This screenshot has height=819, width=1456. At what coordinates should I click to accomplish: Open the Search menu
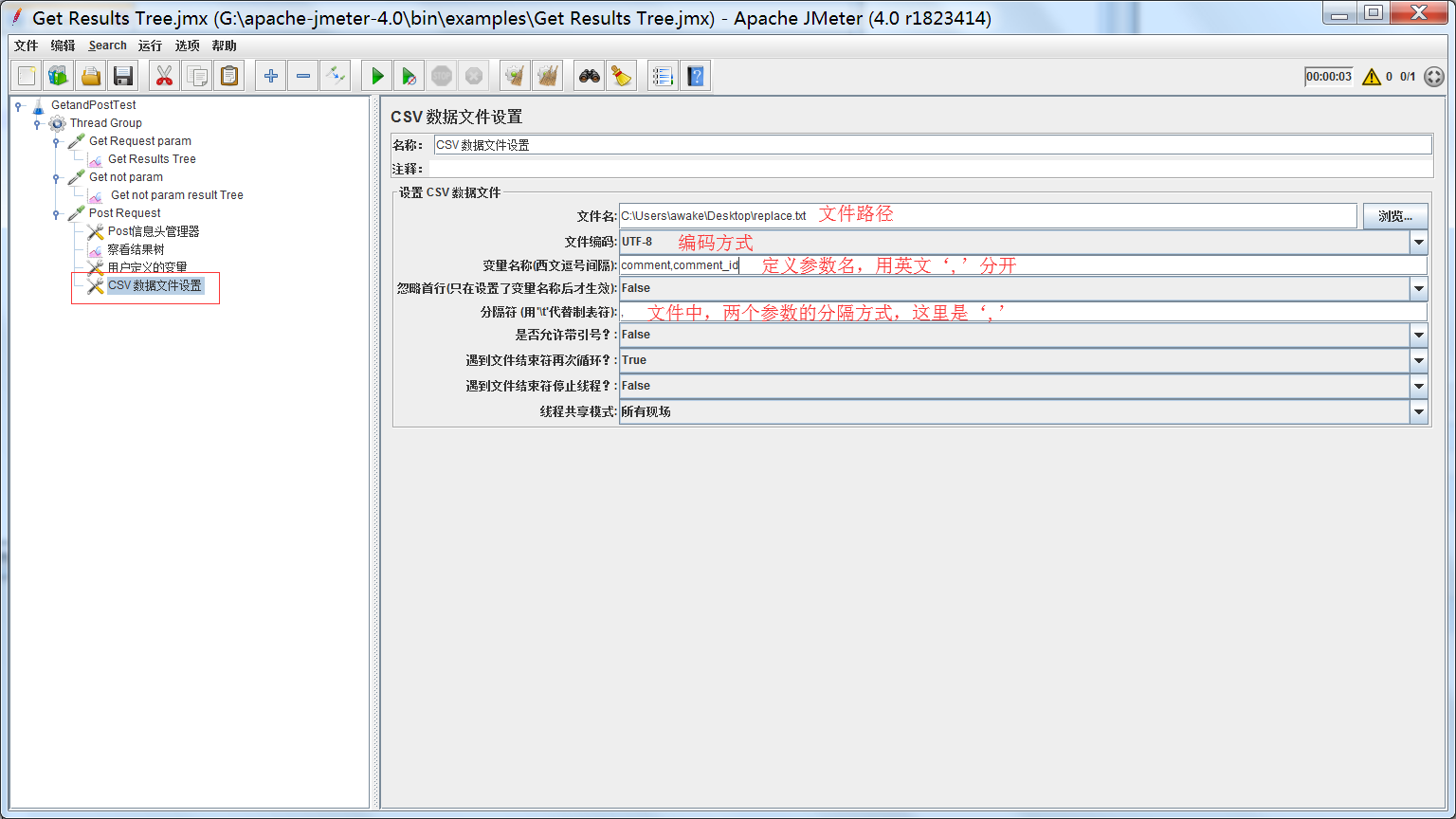pyautogui.click(x=107, y=45)
